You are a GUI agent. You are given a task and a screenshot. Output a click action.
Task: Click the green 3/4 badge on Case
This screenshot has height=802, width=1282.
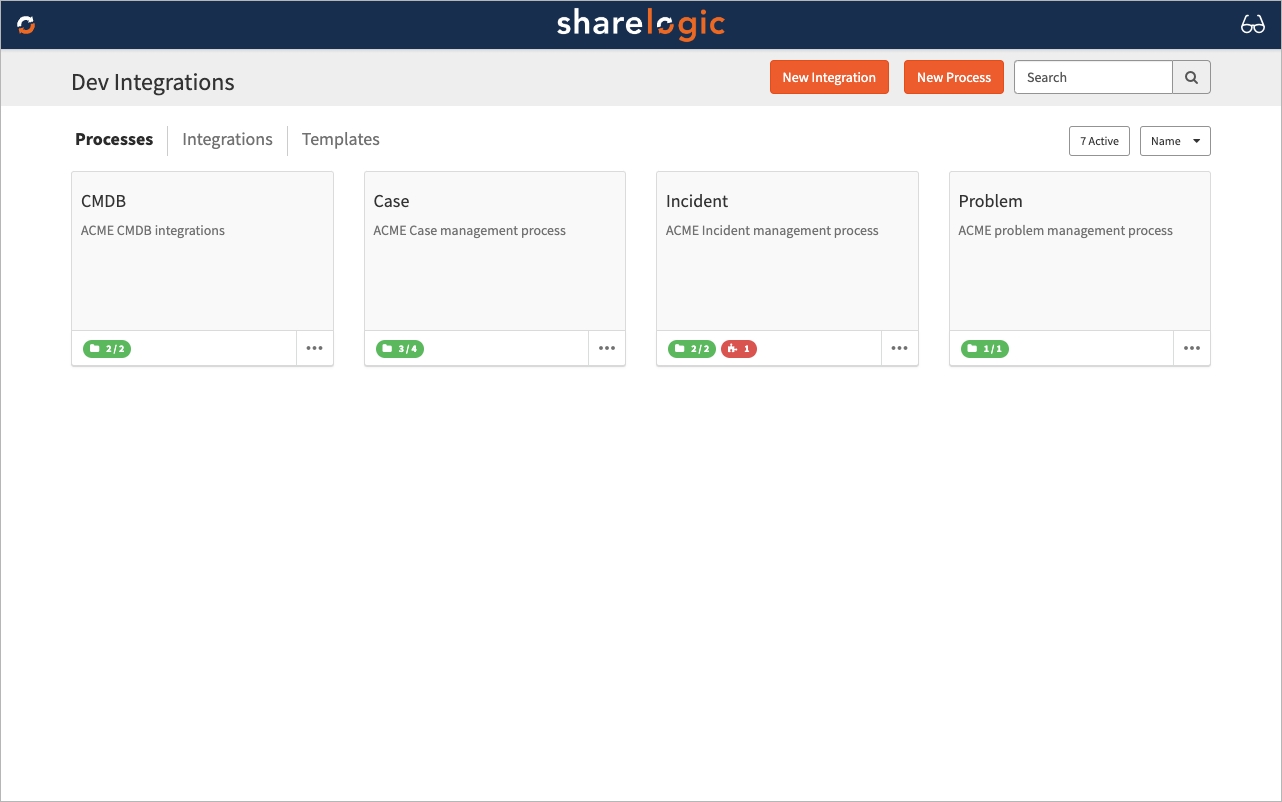pos(400,349)
